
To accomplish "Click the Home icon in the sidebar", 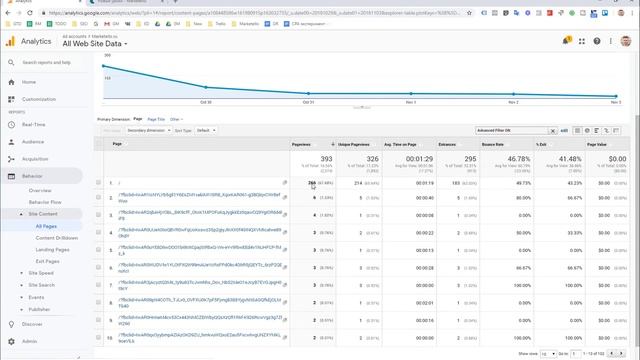I will click(x=11, y=82).
